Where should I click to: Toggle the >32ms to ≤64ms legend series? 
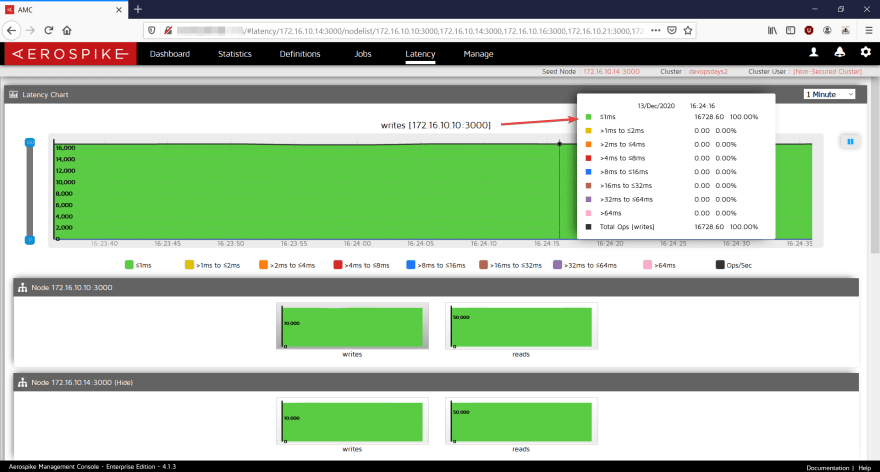point(585,265)
